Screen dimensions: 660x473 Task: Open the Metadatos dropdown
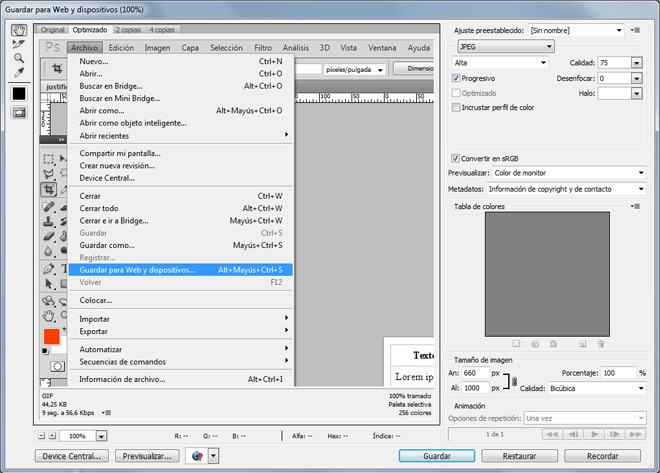click(566, 189)
